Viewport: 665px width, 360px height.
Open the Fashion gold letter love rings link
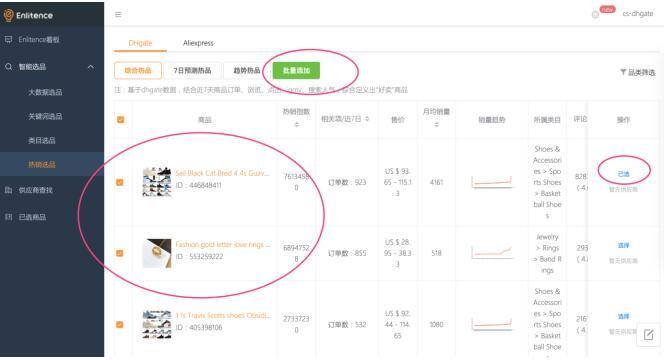click(x=223, y=244)
